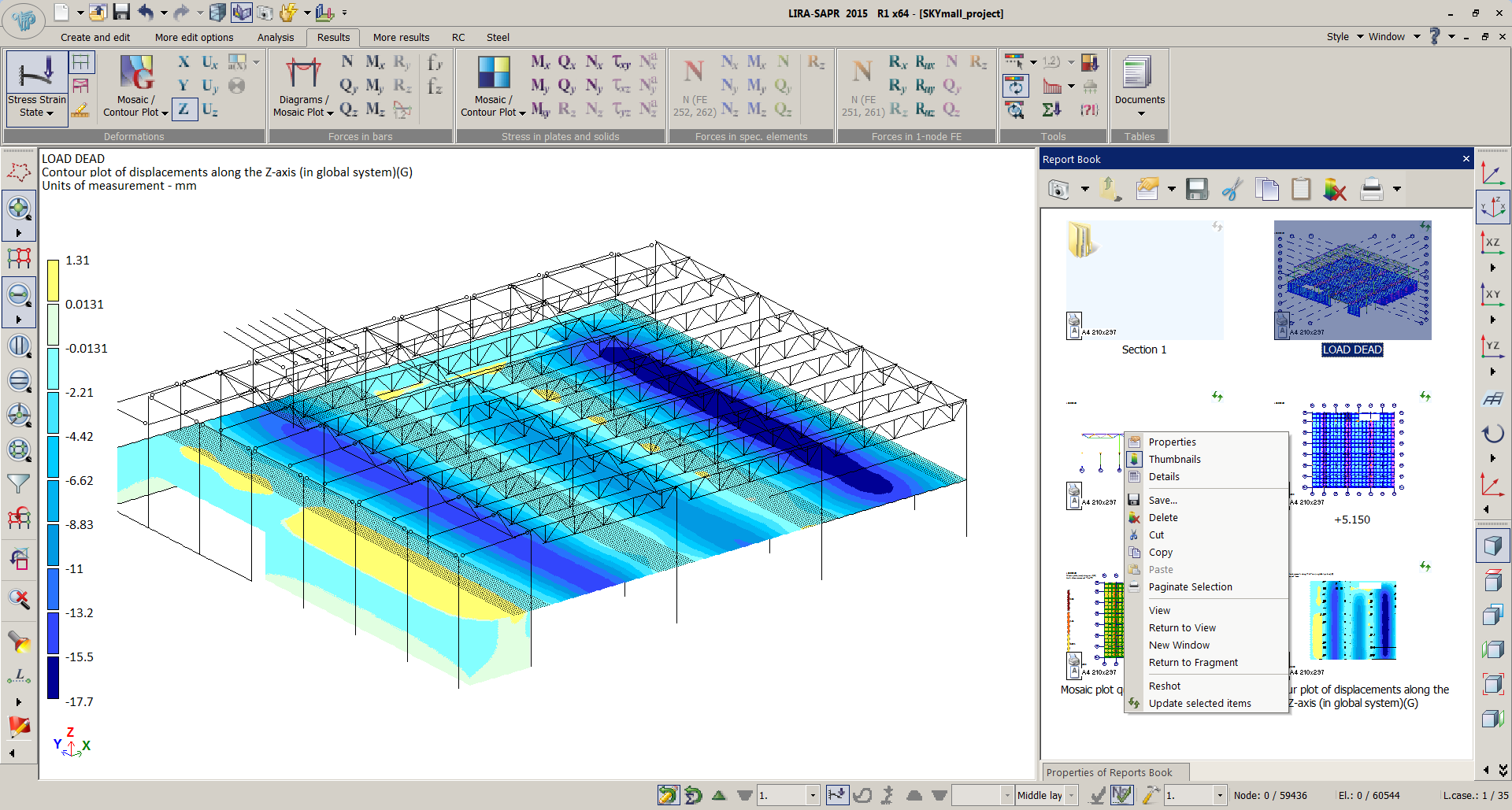Open the Style dropdown menu
Image resolution: width=1512 pixels, height=810 pixels.
tap(1344, 37)
